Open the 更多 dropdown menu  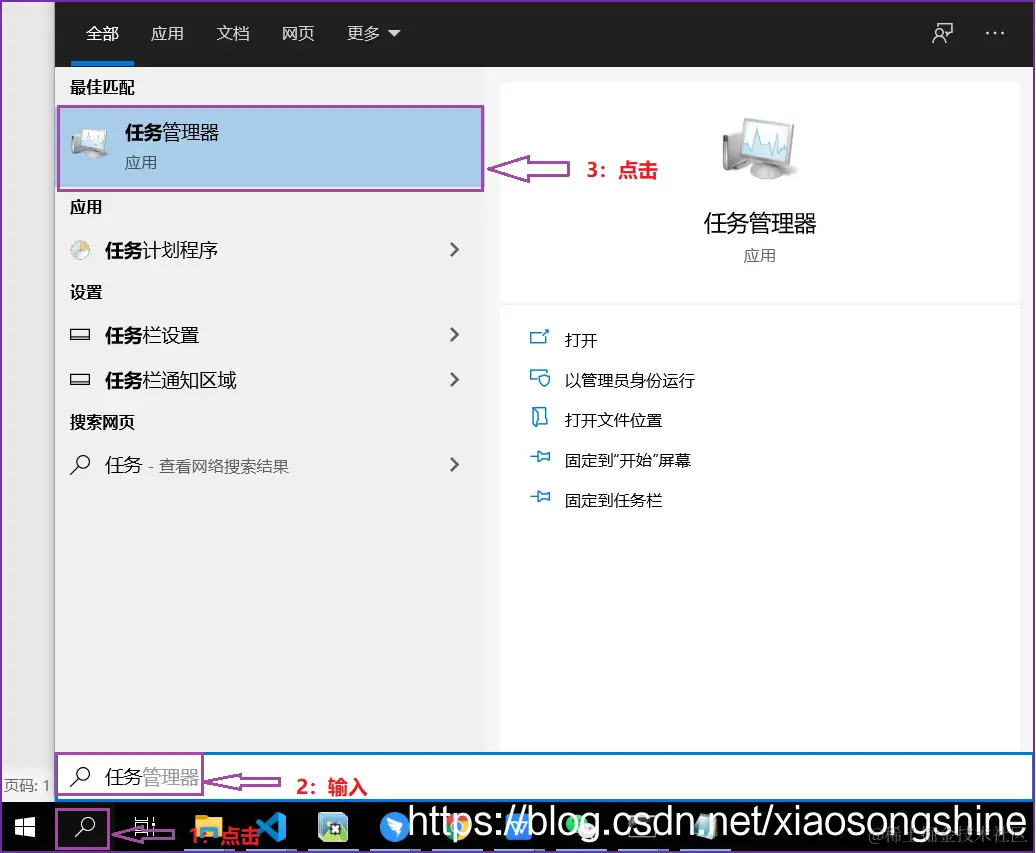(373, 34)
